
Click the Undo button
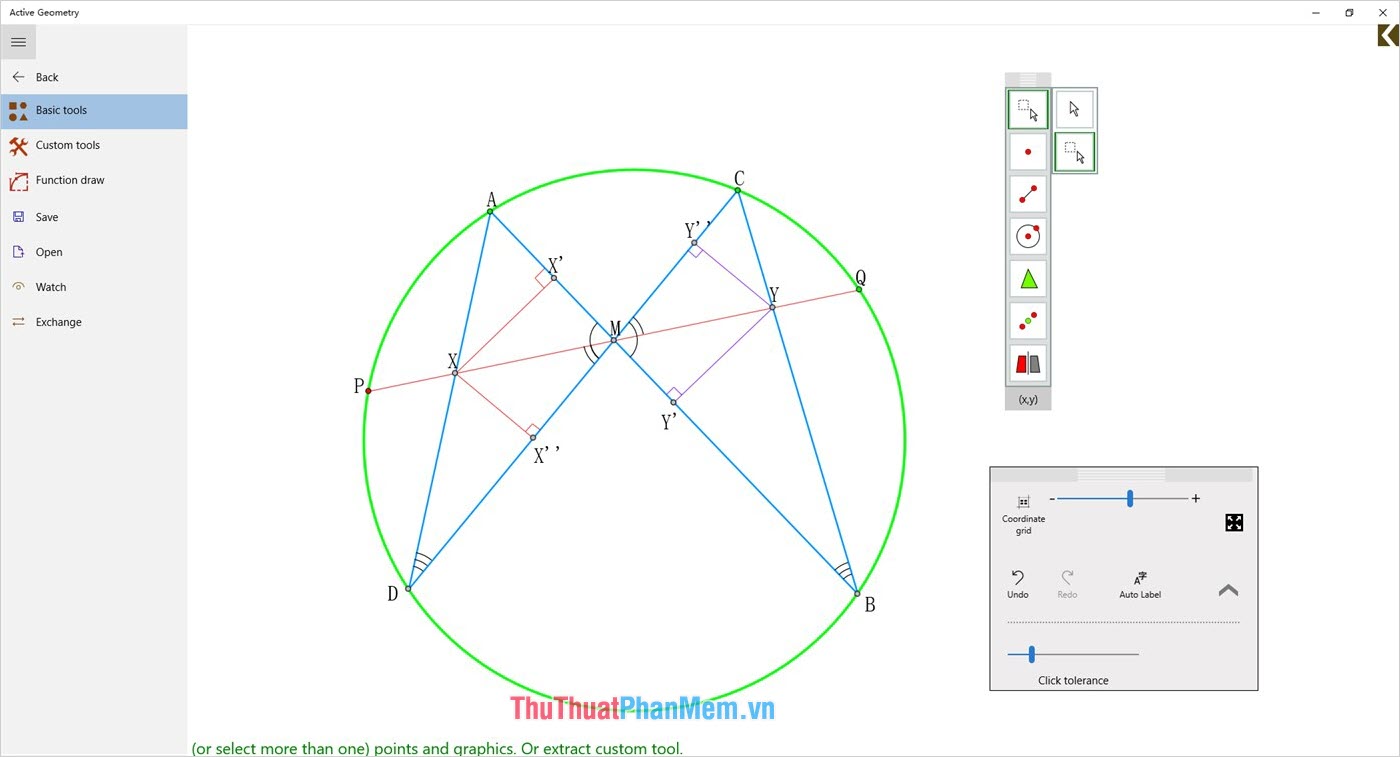1017,584
